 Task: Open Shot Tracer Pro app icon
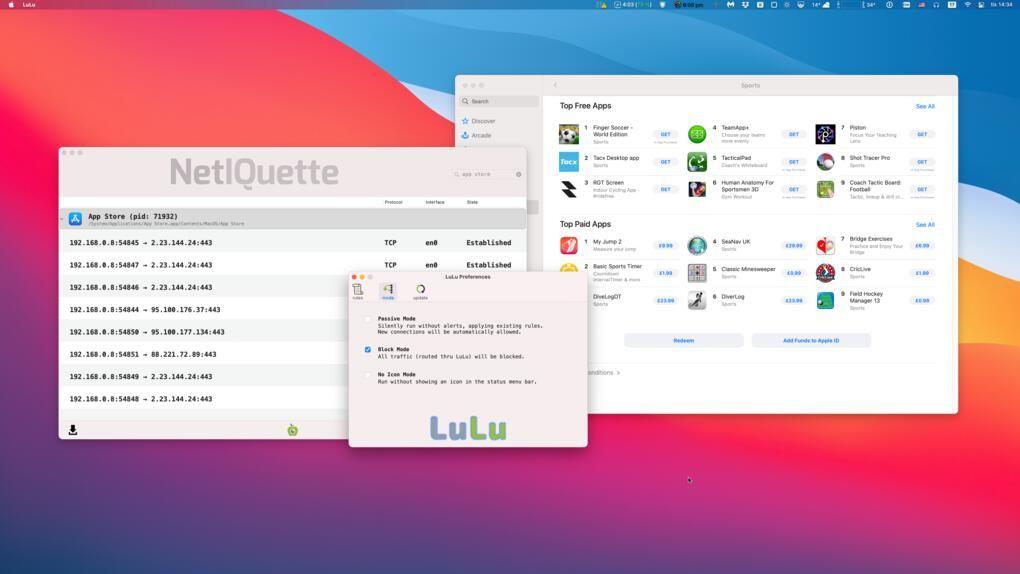(x=825, y=161)
